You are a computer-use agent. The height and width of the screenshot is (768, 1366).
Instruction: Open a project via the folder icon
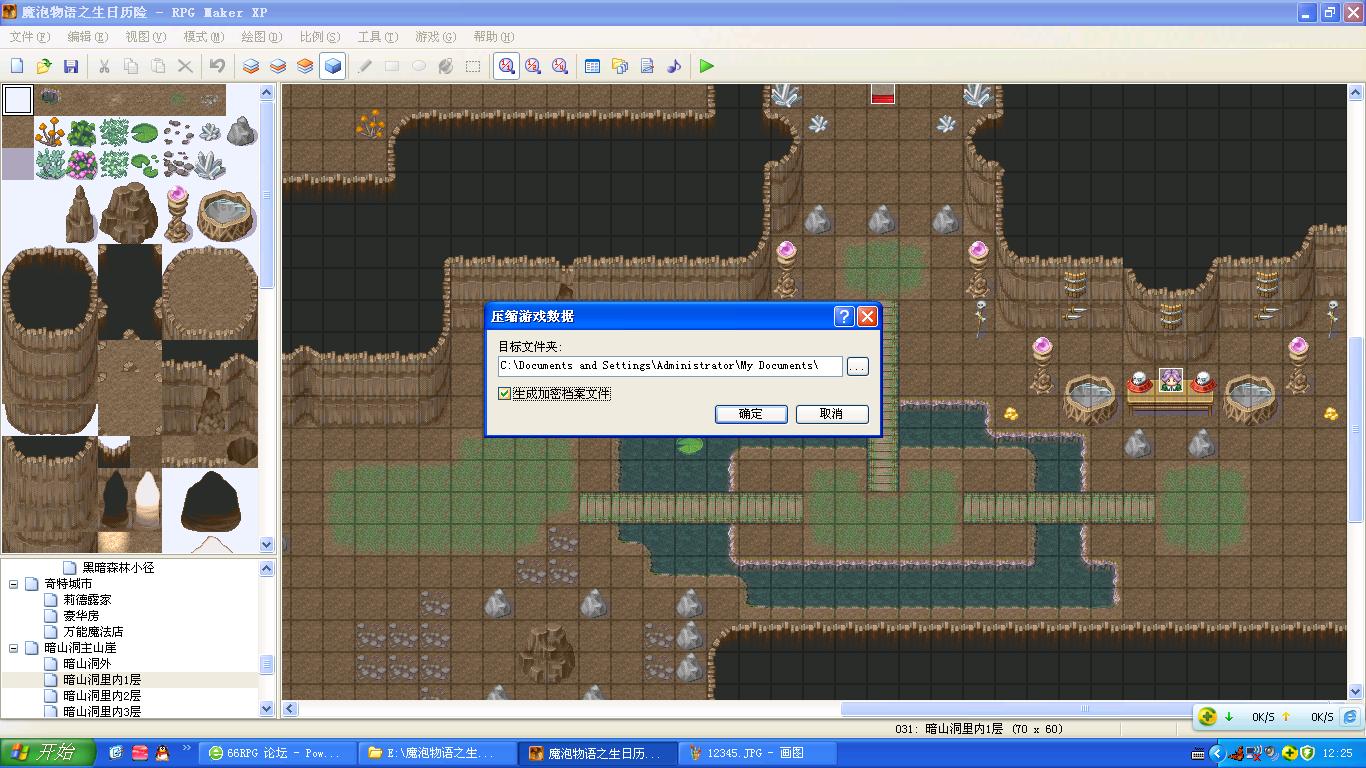[44, 66]
